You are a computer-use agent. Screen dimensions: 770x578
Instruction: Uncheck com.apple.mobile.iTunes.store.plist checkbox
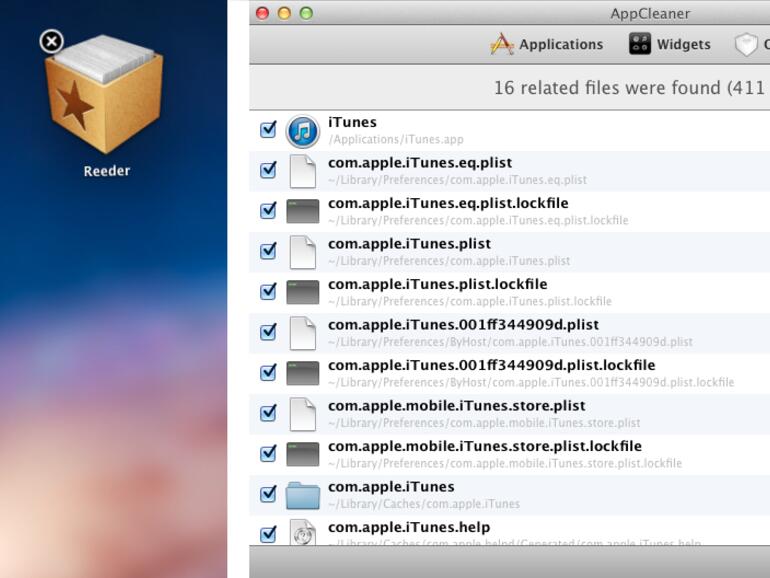click(268, 413)
